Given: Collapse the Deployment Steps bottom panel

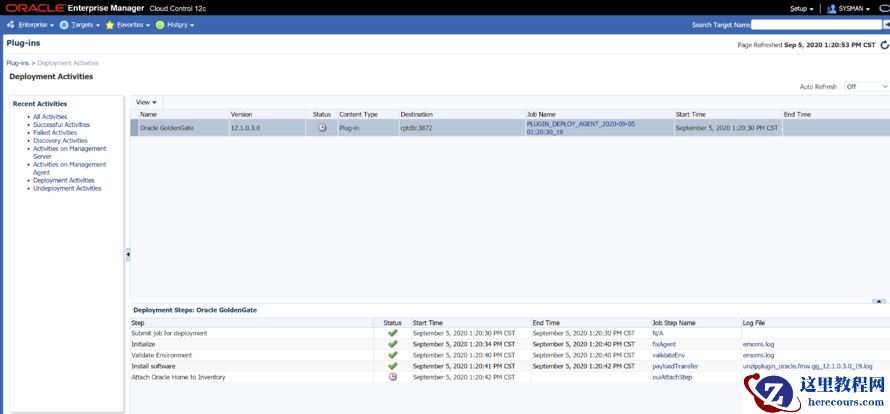Looking at the screenshot, I should [x=878, y=300].
